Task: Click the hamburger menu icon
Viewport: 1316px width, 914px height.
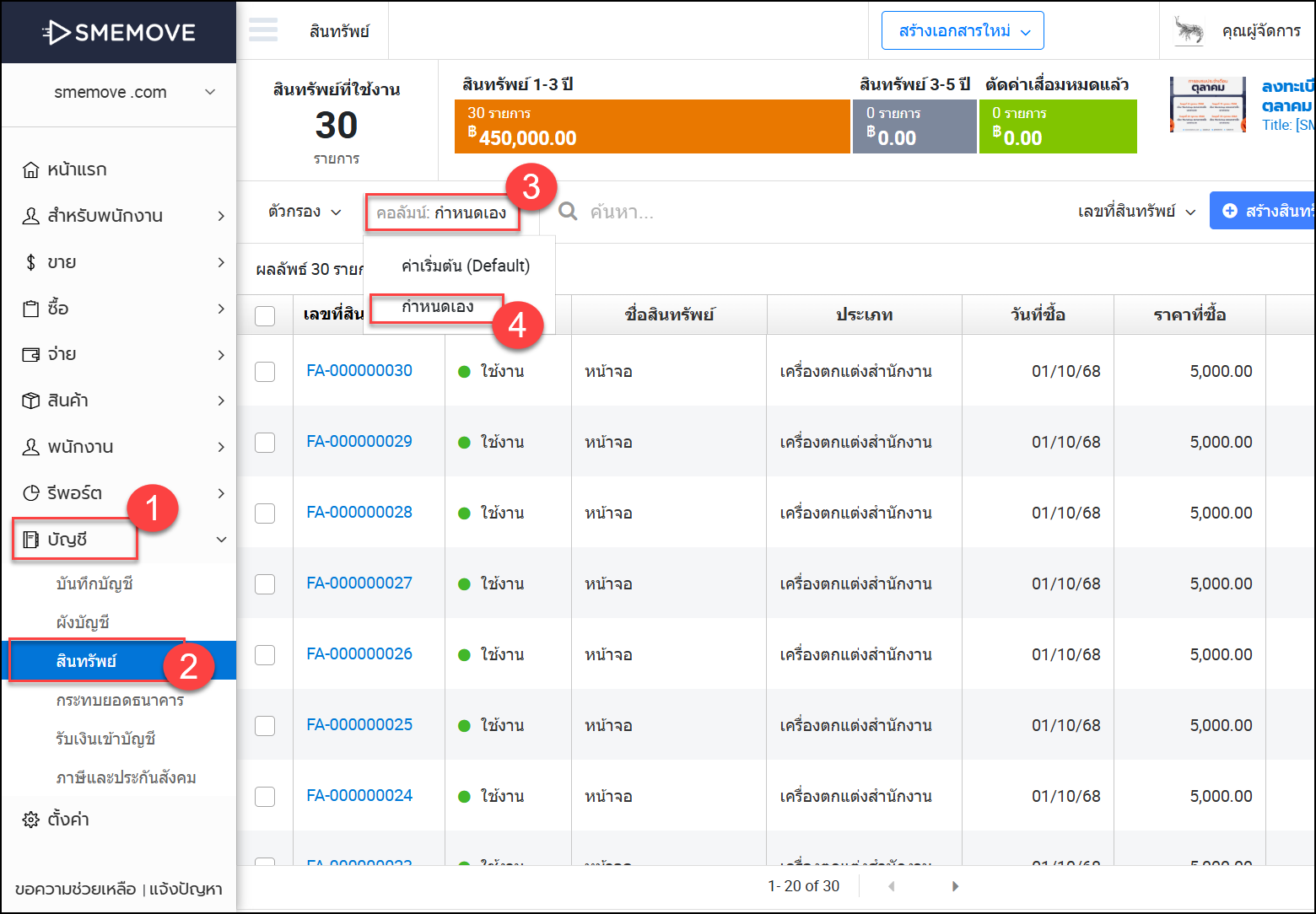Action: pos(263,30)
